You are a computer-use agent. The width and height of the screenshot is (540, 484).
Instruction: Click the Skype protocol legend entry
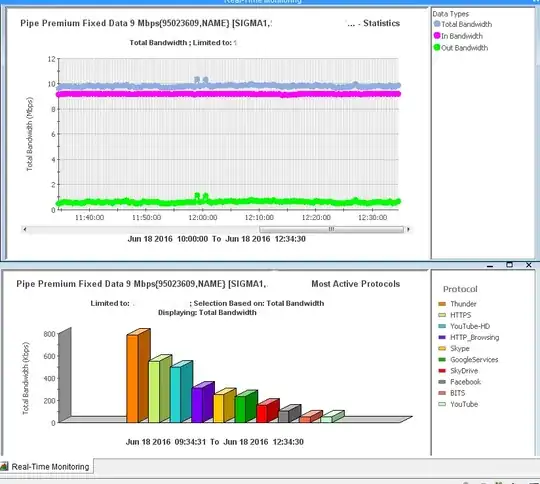tap(454, 348)
